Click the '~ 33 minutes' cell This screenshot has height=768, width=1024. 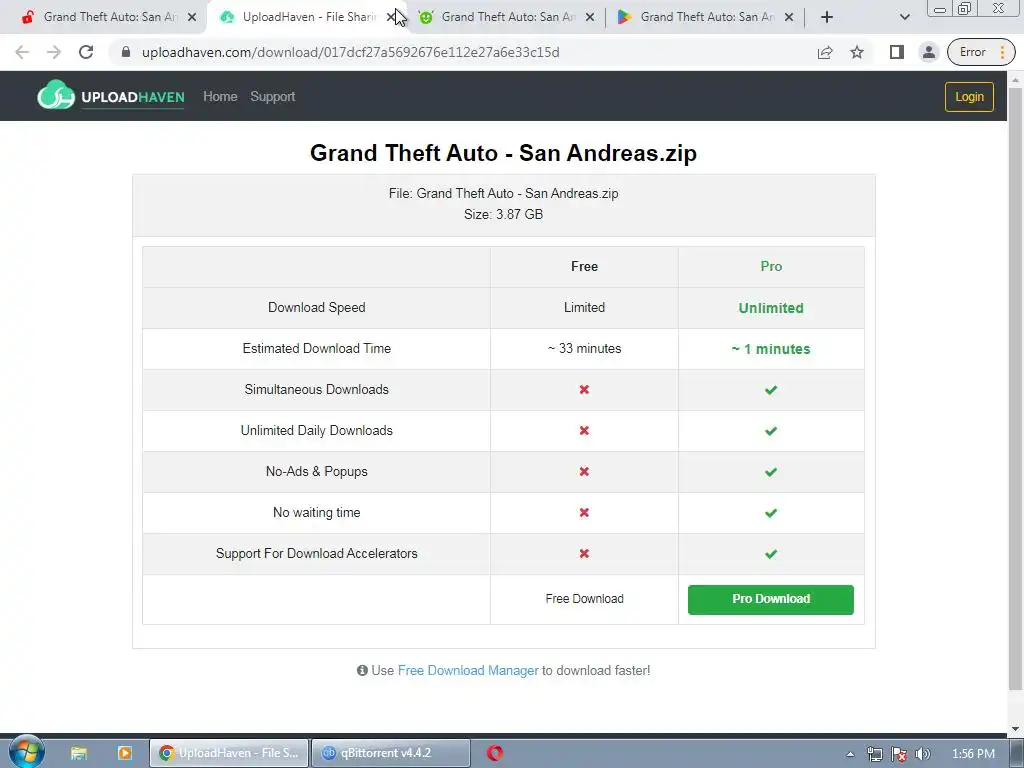pos(584,349)
